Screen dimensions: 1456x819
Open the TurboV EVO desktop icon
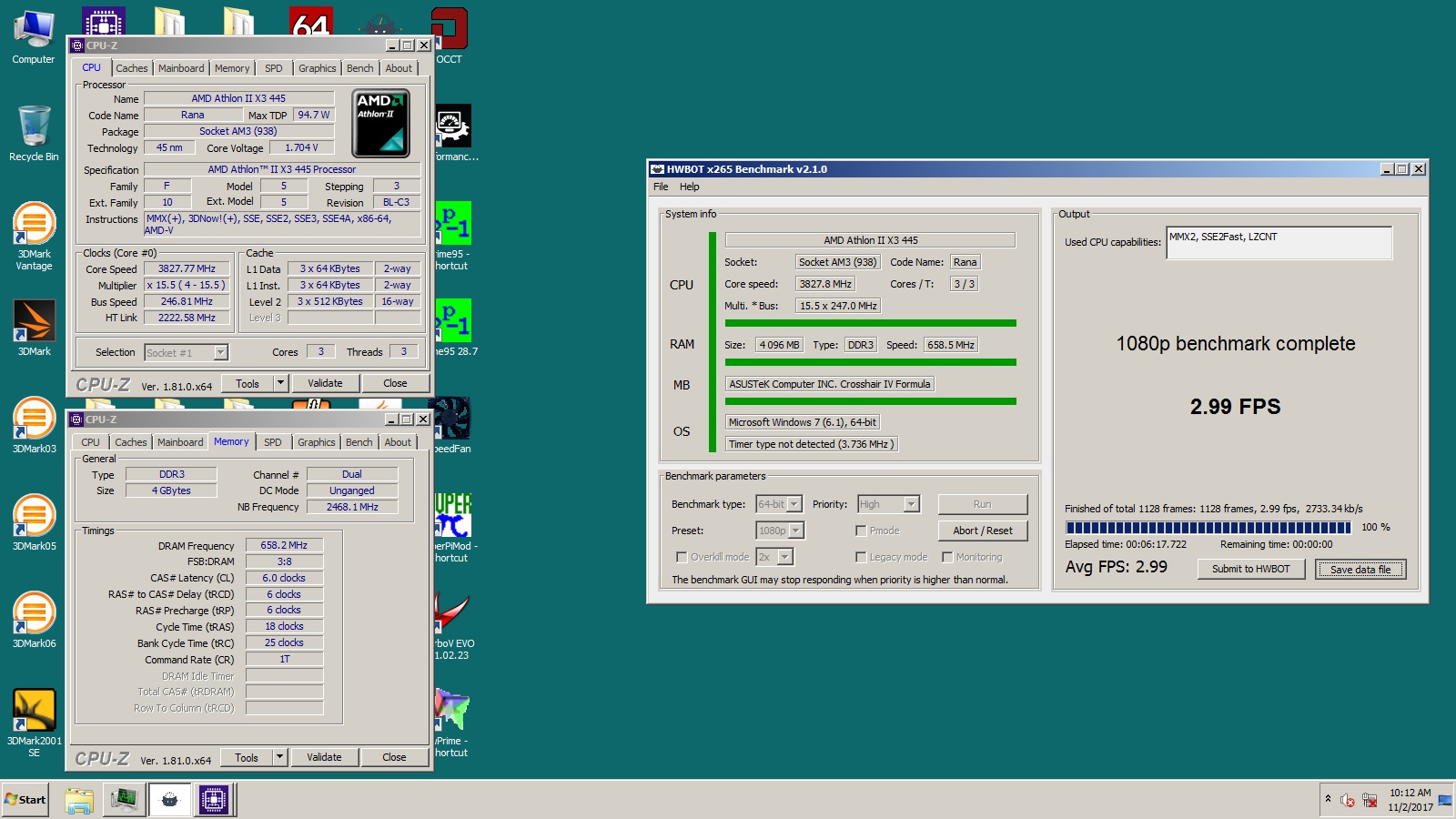pyautogui.click(x=452, y=625)
